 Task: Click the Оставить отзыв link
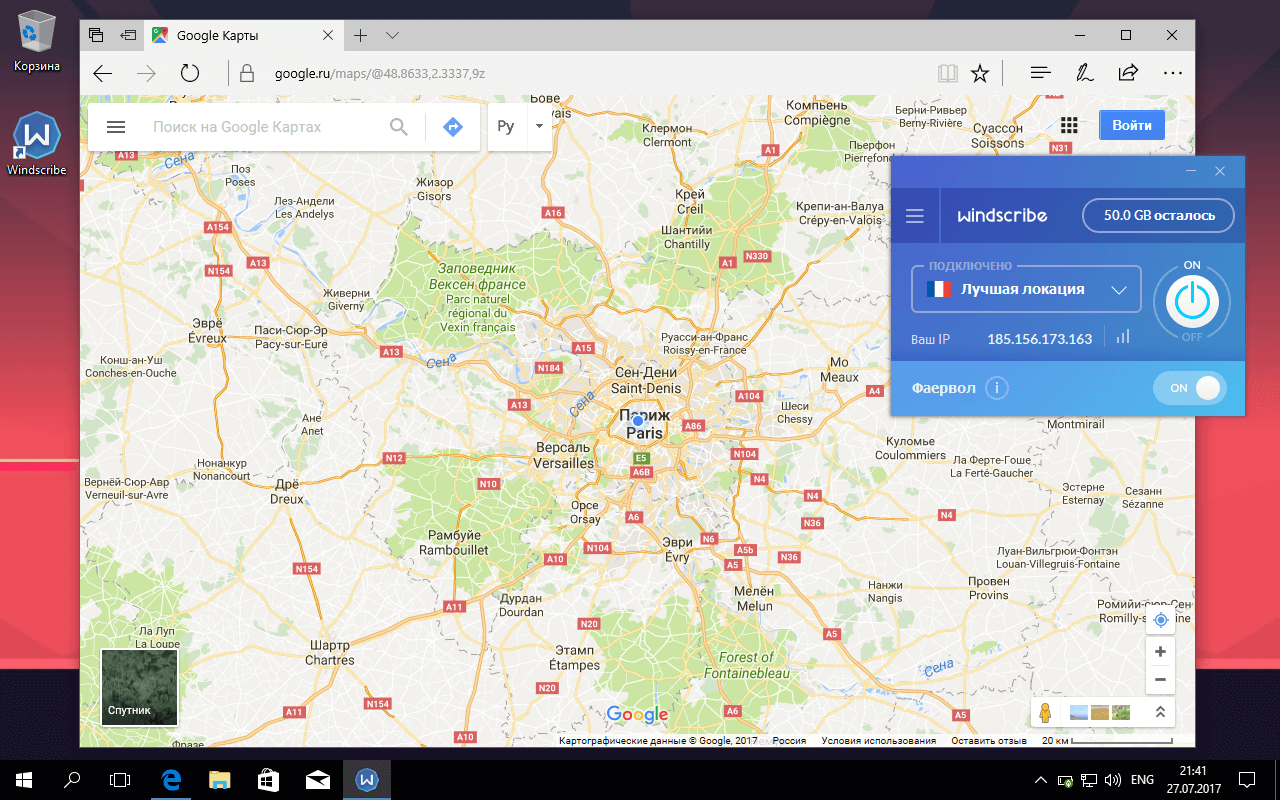click(x=989, y=741)
